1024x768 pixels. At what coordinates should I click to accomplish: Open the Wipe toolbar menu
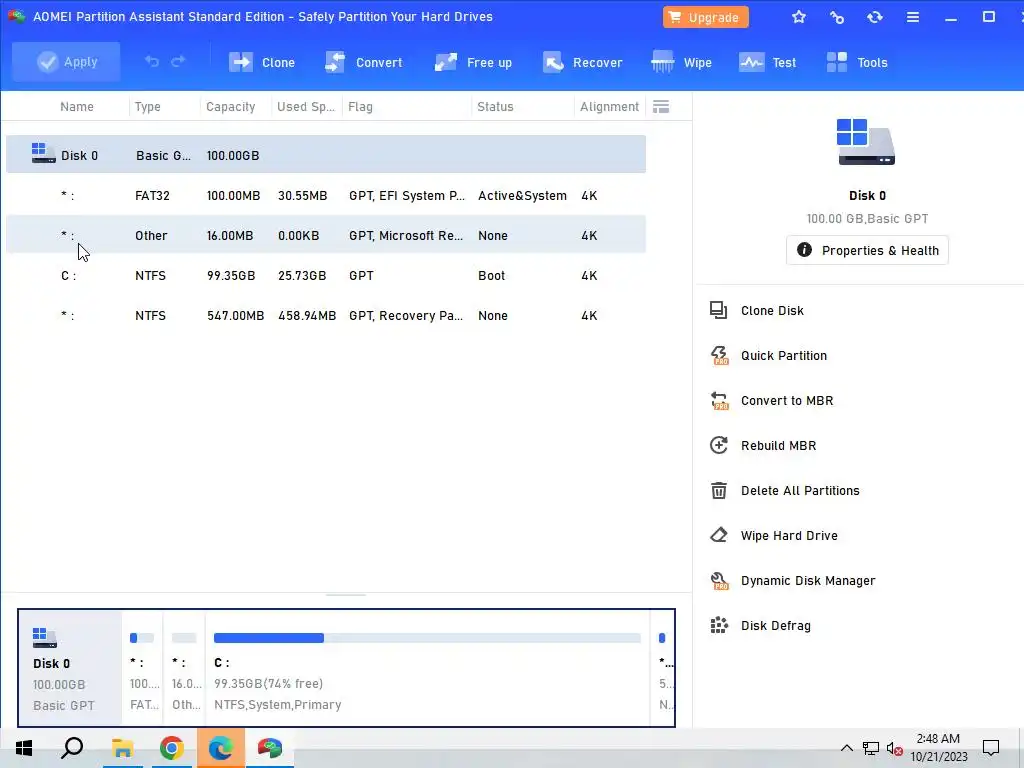pyautogui.click(x=681, y=63)
